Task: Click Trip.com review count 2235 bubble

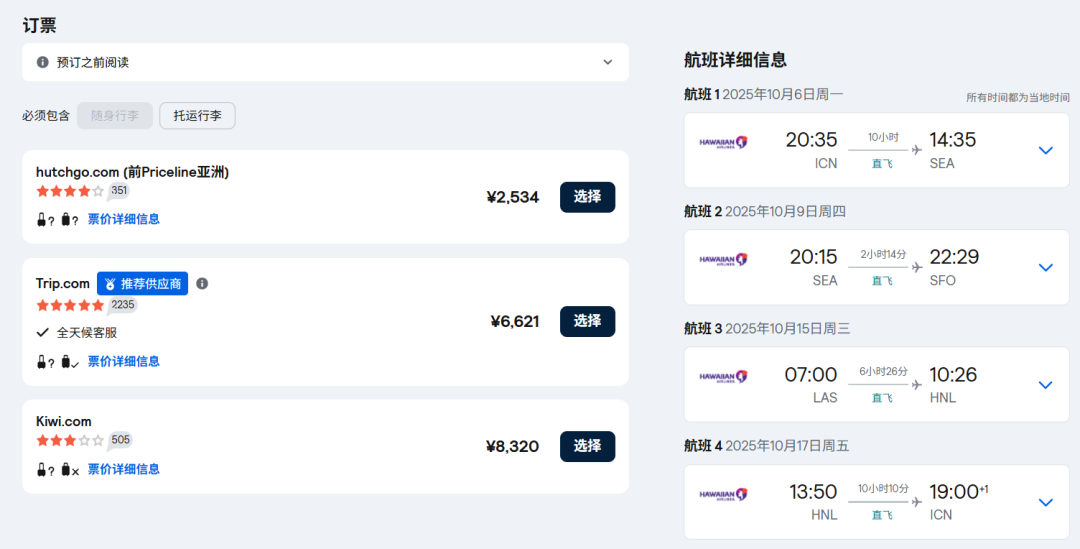Action: click(123, 304)
